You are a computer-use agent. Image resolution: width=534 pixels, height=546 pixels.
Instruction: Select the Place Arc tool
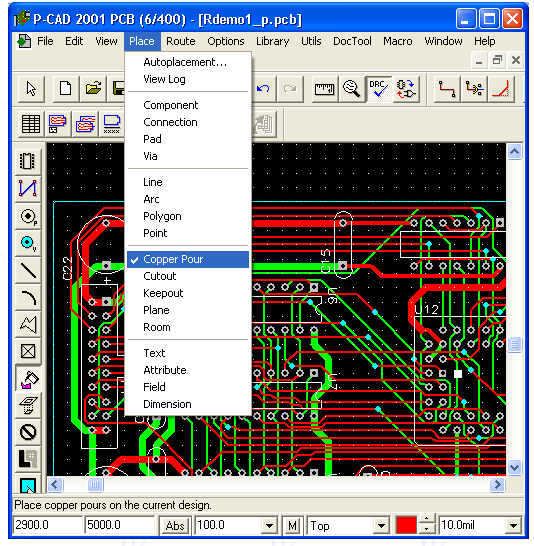tap(28, 297)
